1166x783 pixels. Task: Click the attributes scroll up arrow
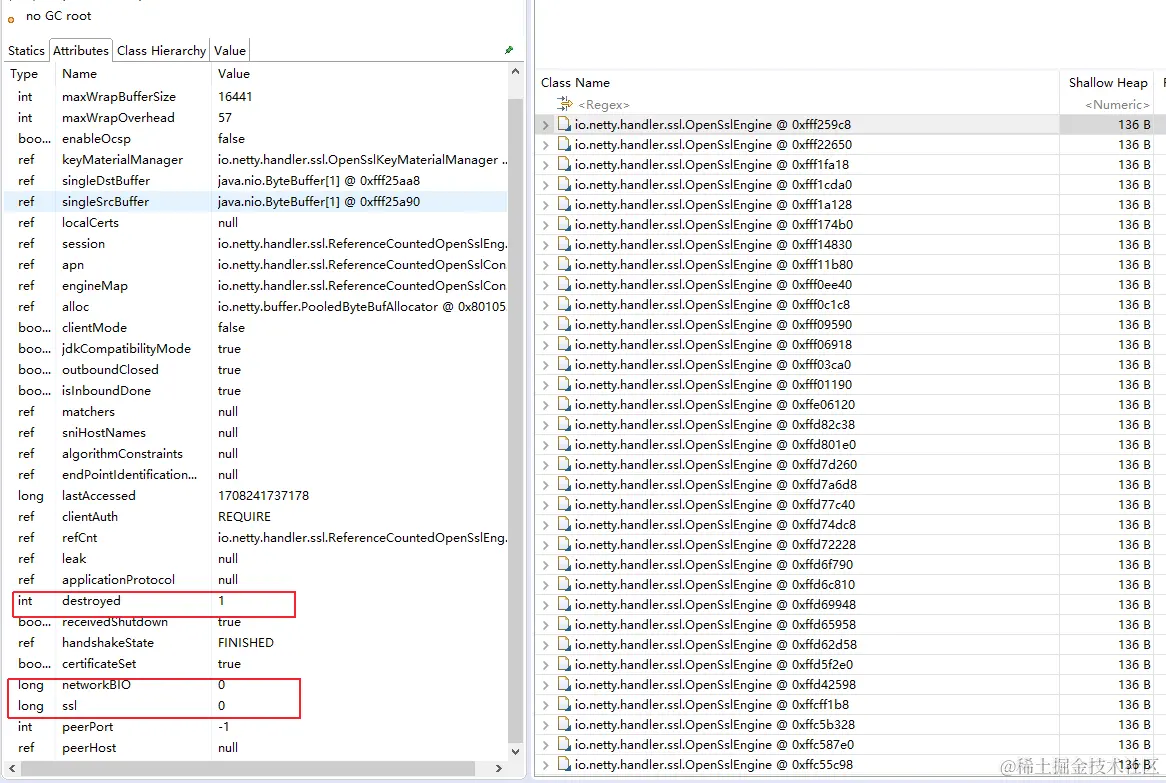point(515,72)
